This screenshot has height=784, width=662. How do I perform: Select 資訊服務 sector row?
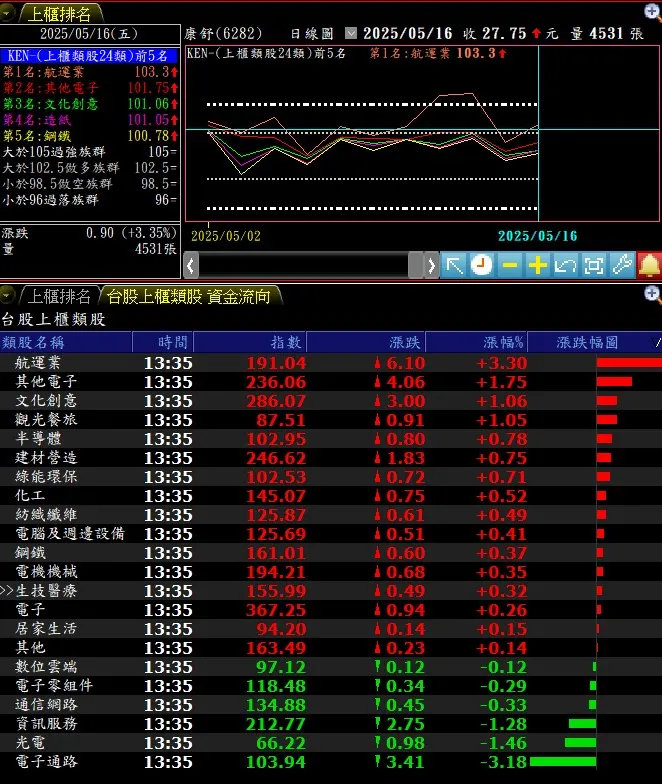331,724
